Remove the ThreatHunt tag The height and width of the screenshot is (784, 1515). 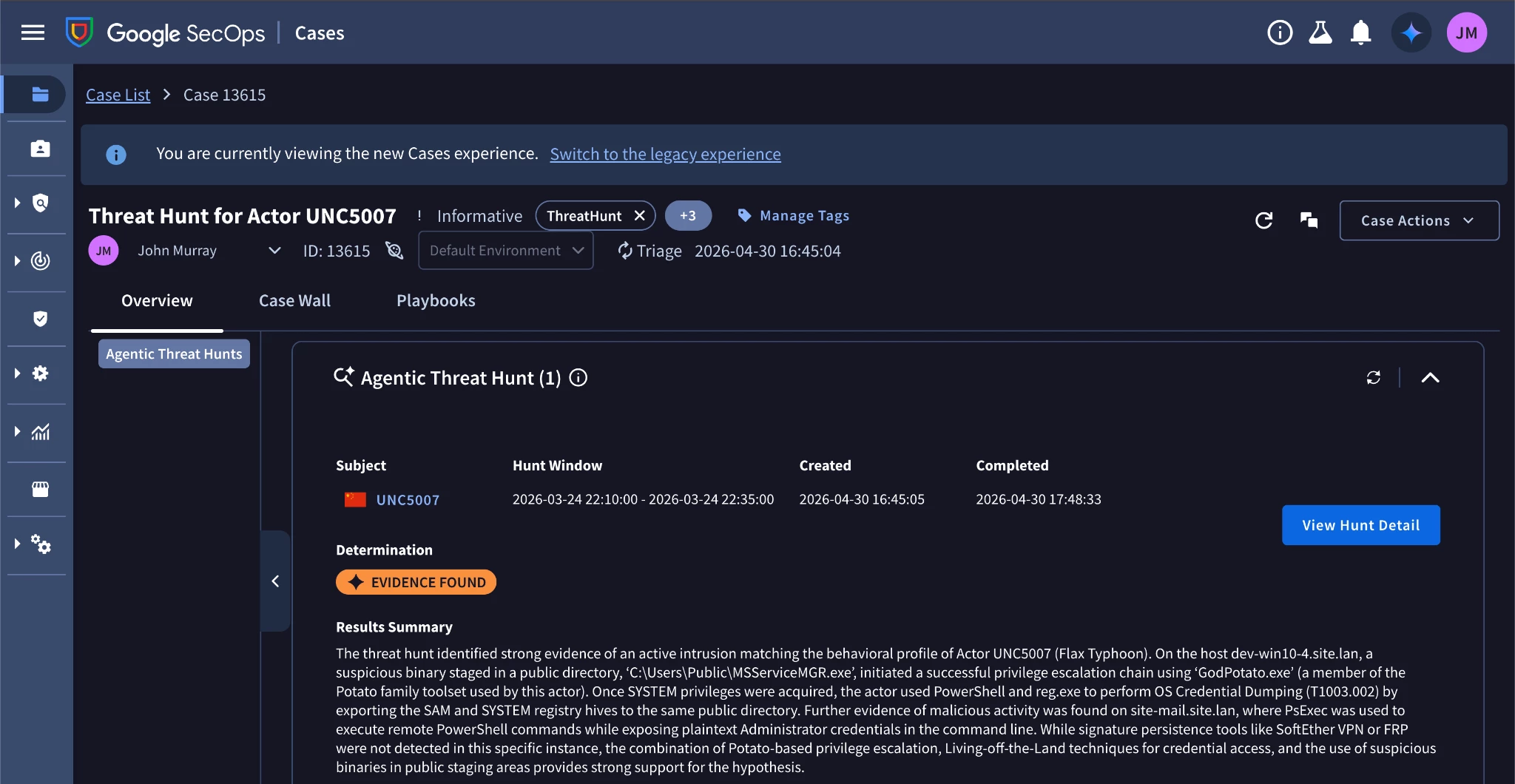point(640,215)
